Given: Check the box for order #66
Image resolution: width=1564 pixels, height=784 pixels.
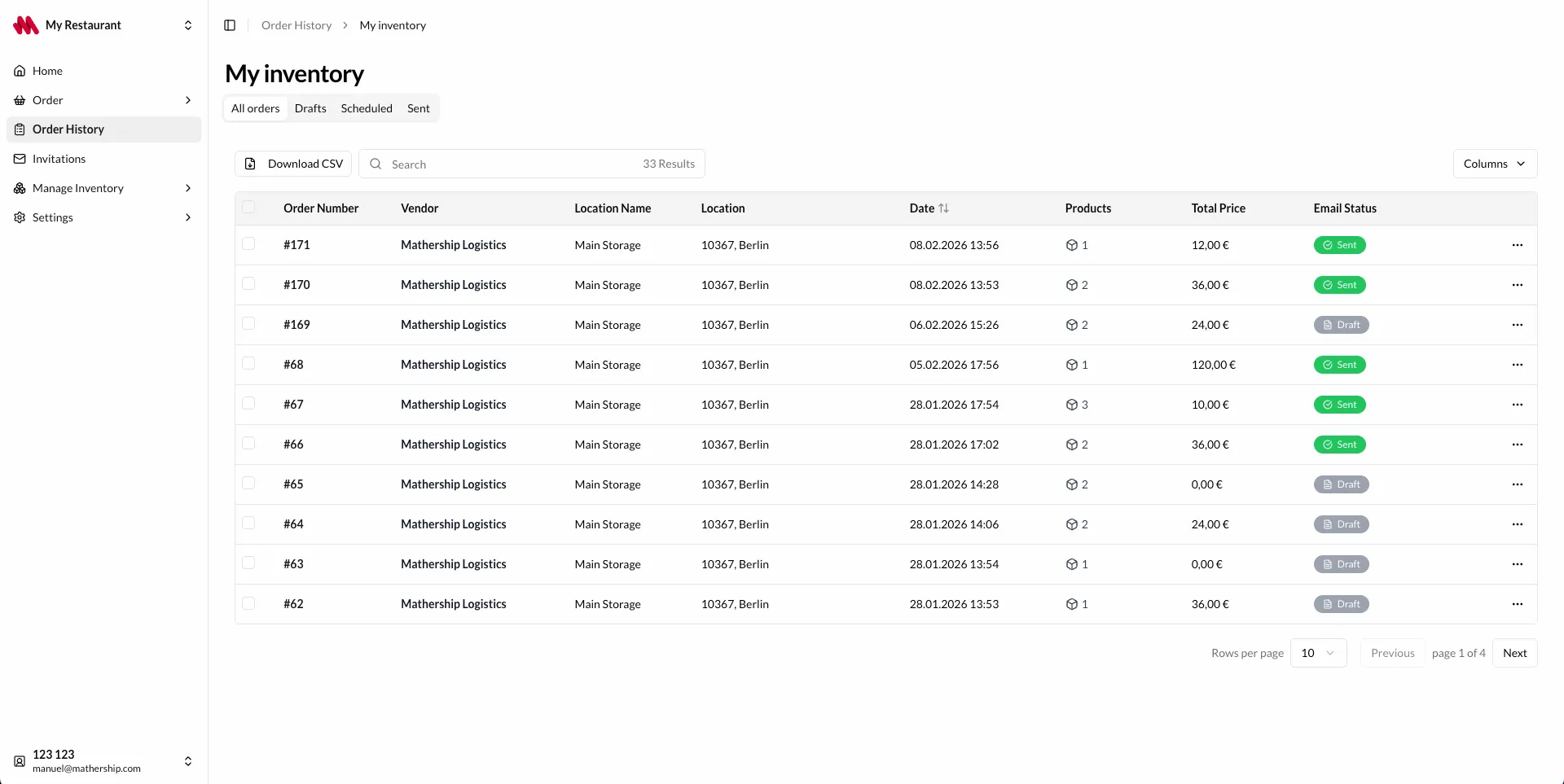Looking at the screenshot, I should (248, 444).
